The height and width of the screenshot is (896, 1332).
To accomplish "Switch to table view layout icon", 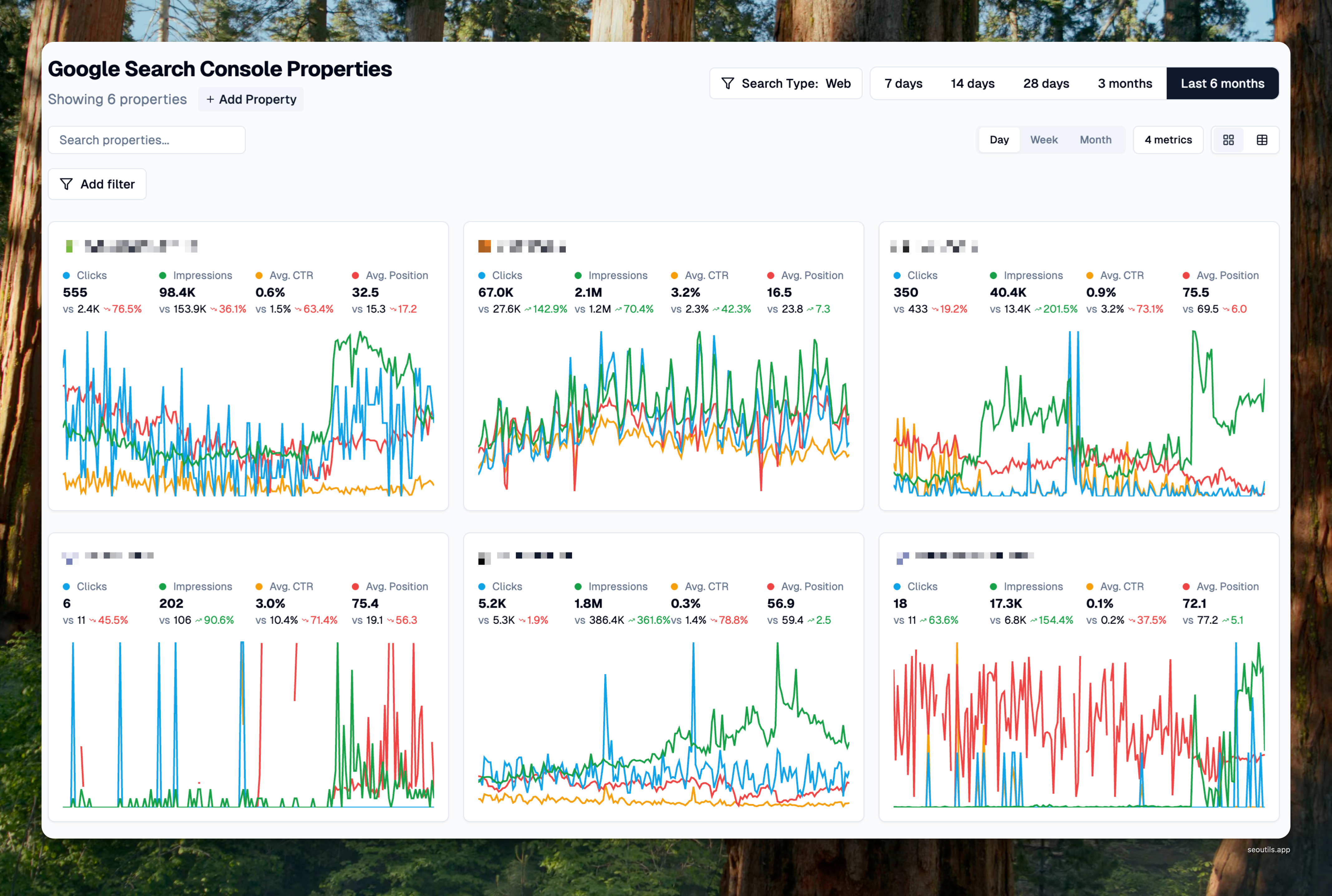I will [x=1262, y=140].
